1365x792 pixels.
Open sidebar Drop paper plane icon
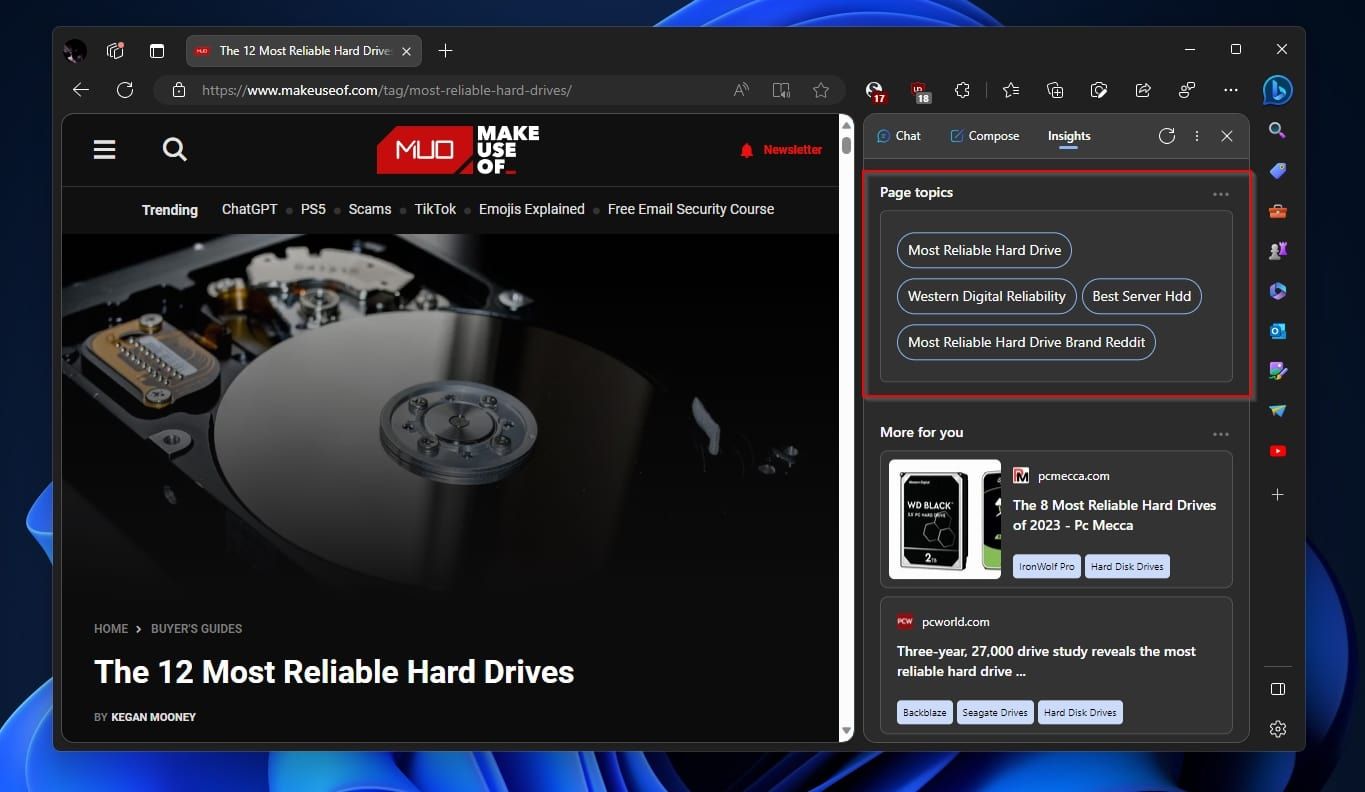pyautogui.click(x=1277, y=411)
